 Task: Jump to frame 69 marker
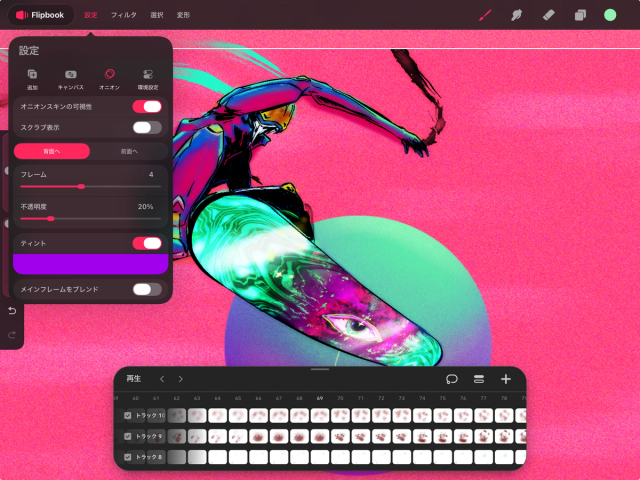click(320, 398)
